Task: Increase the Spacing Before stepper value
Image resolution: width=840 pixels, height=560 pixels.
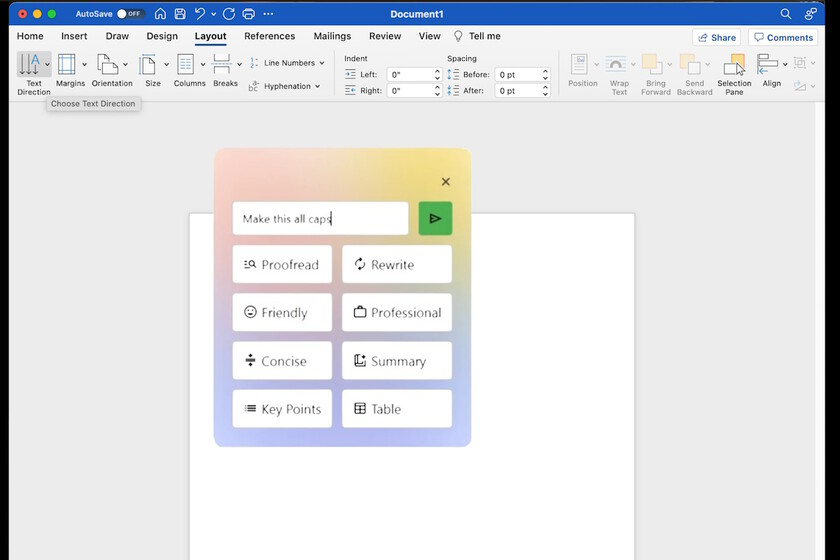Action: (x=545, y=71)
